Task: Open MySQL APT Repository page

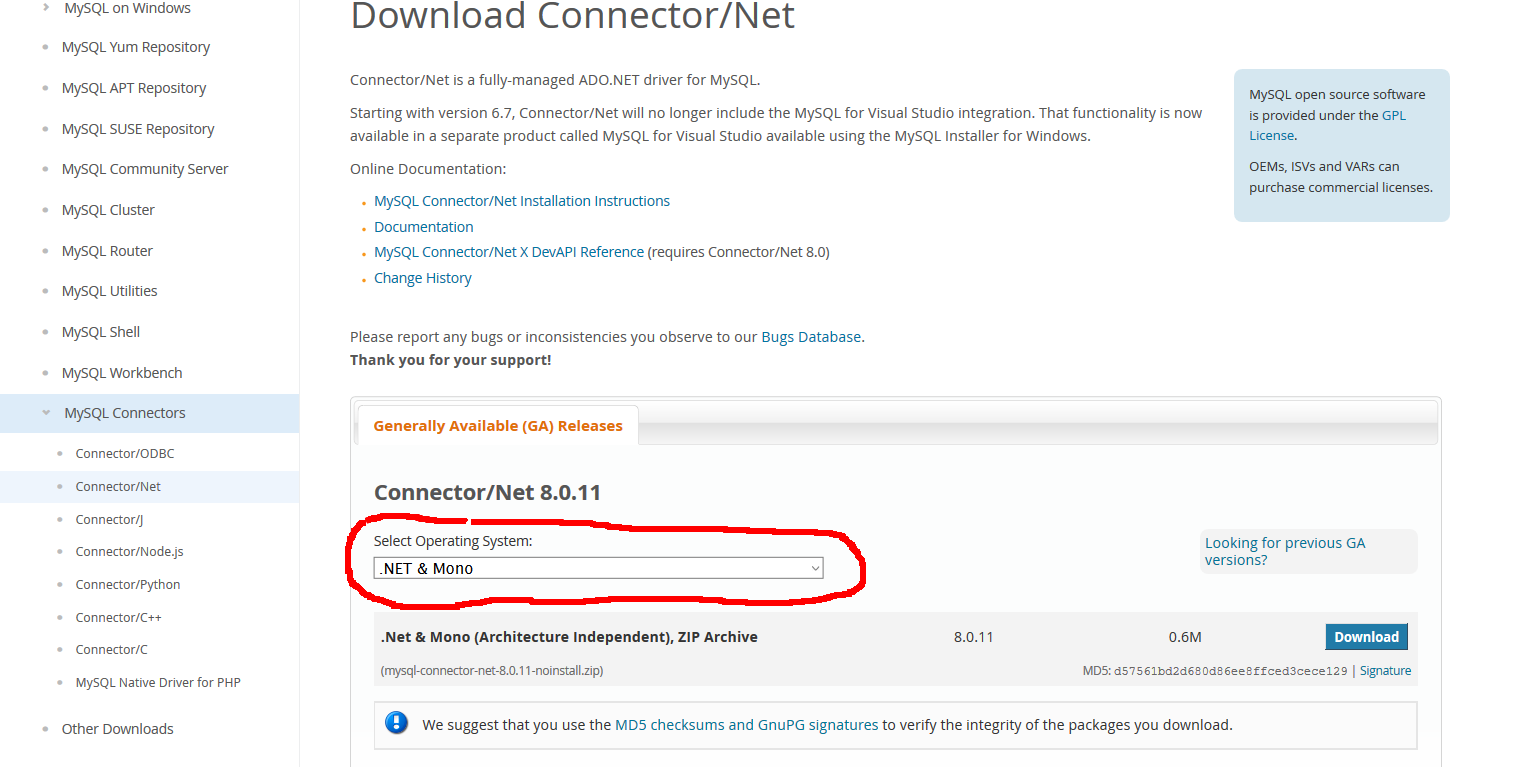Action: tap(134, 88)
